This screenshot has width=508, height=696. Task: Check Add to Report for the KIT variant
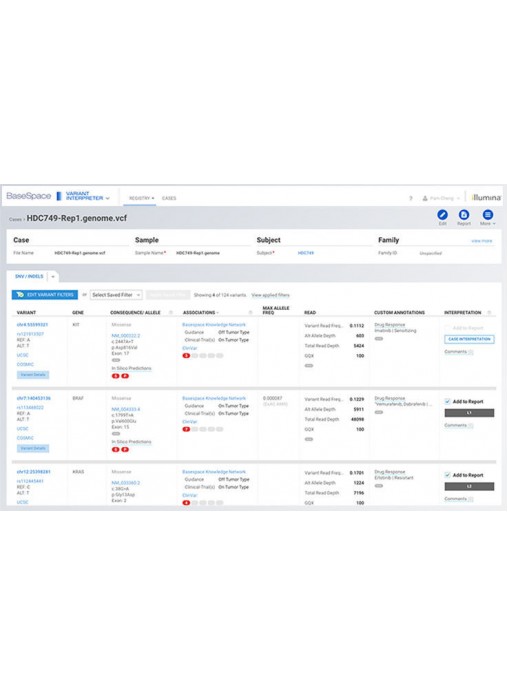447,328
